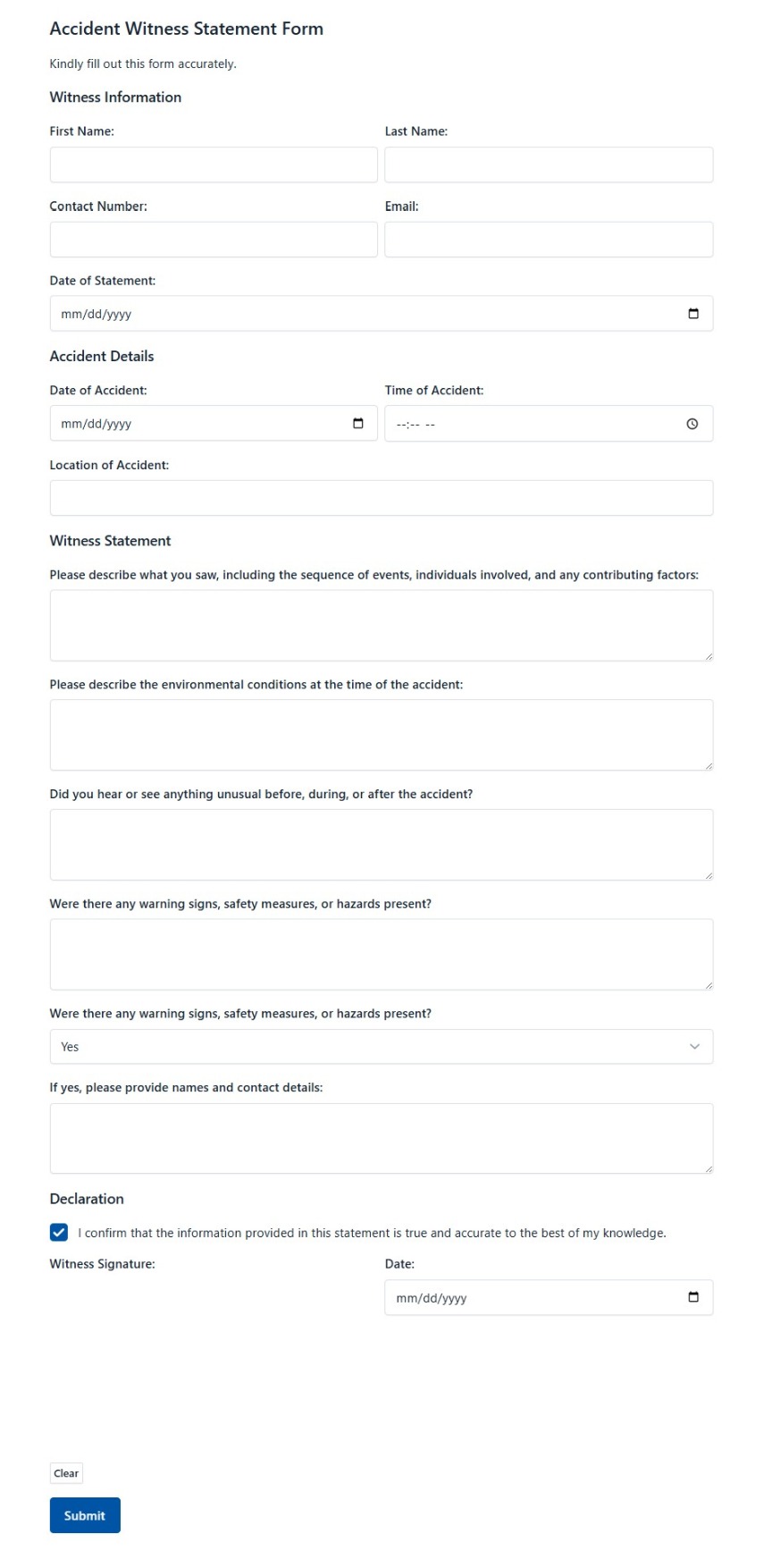Open the Date of Accident calendar picker
This screenshot has width=772, height=1568.
point(358,423)
